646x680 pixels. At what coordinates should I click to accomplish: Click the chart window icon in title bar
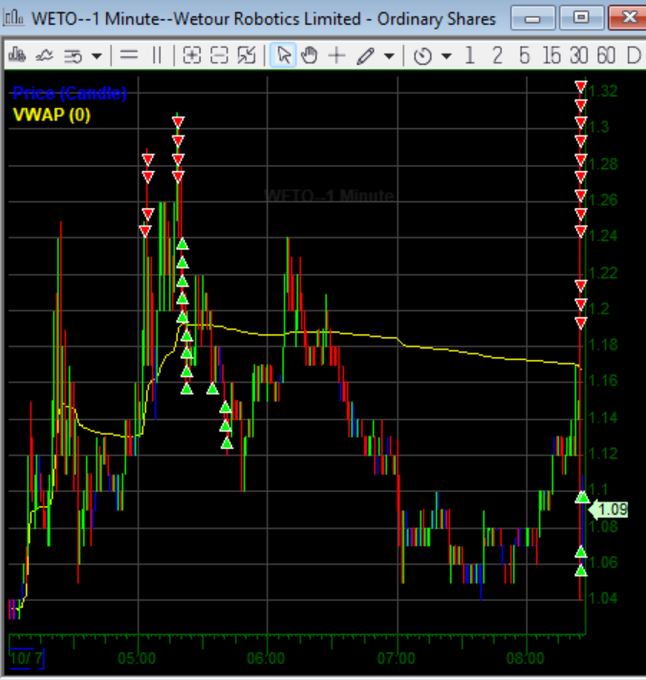click(14, 18)
